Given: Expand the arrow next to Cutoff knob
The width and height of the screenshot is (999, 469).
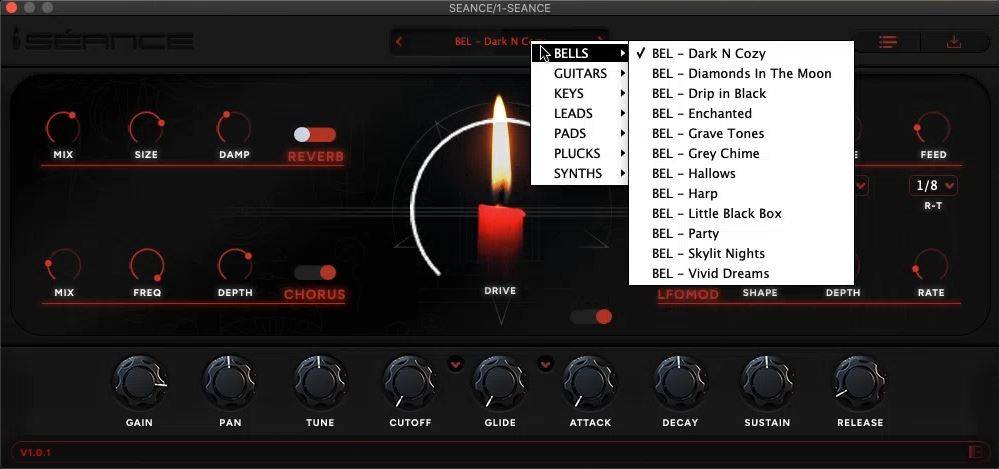Looking at the screenshot, I should (455, 364).
